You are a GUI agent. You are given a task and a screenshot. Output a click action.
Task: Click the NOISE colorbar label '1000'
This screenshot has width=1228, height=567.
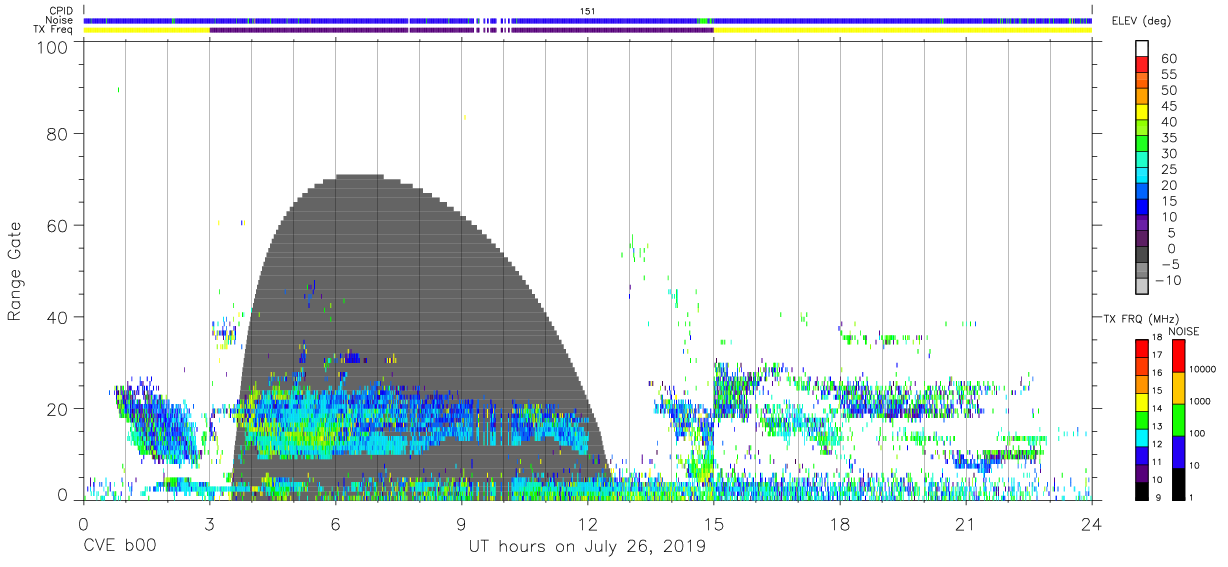1202,402
